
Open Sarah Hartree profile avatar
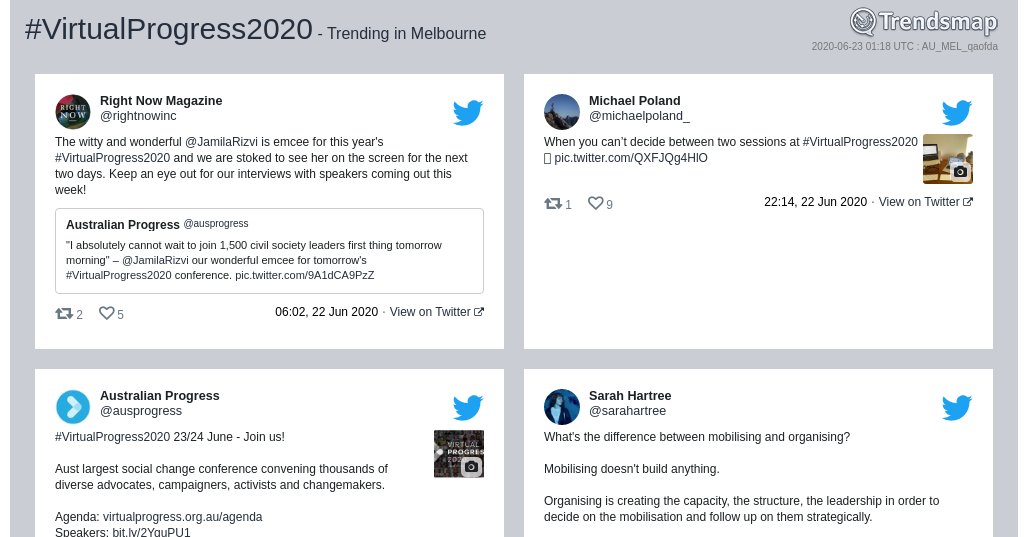[x=562, y=407]
